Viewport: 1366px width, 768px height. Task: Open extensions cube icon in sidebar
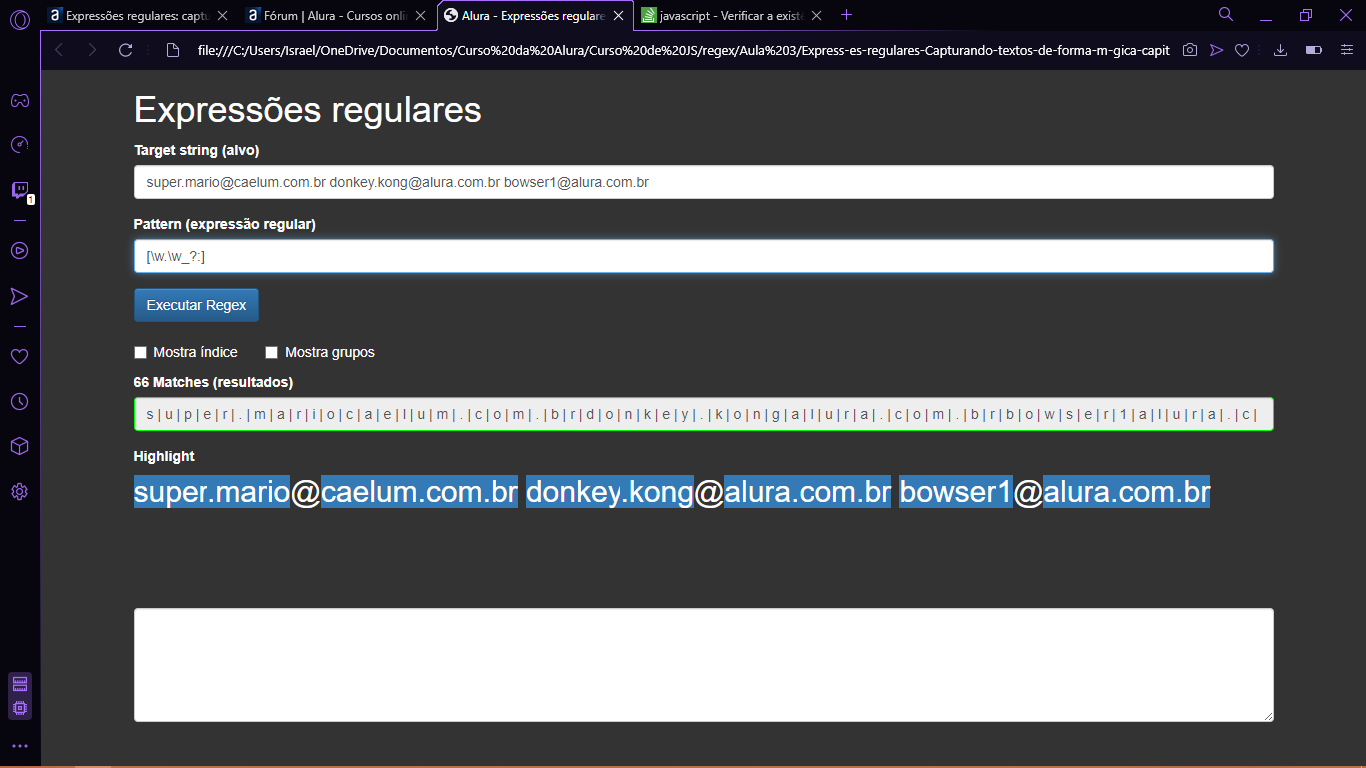tap(19, 446)
